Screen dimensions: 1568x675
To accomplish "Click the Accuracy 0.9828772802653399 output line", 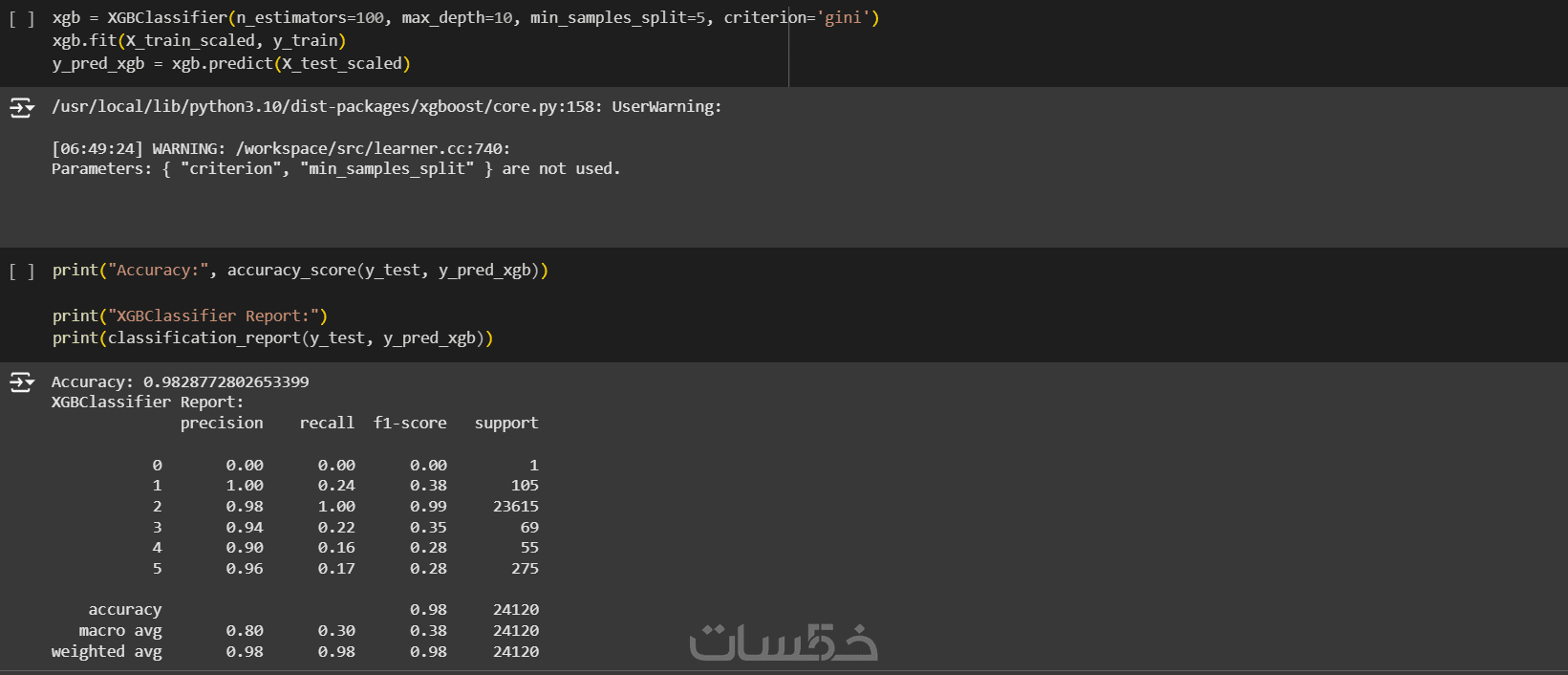I will [180, 381].
